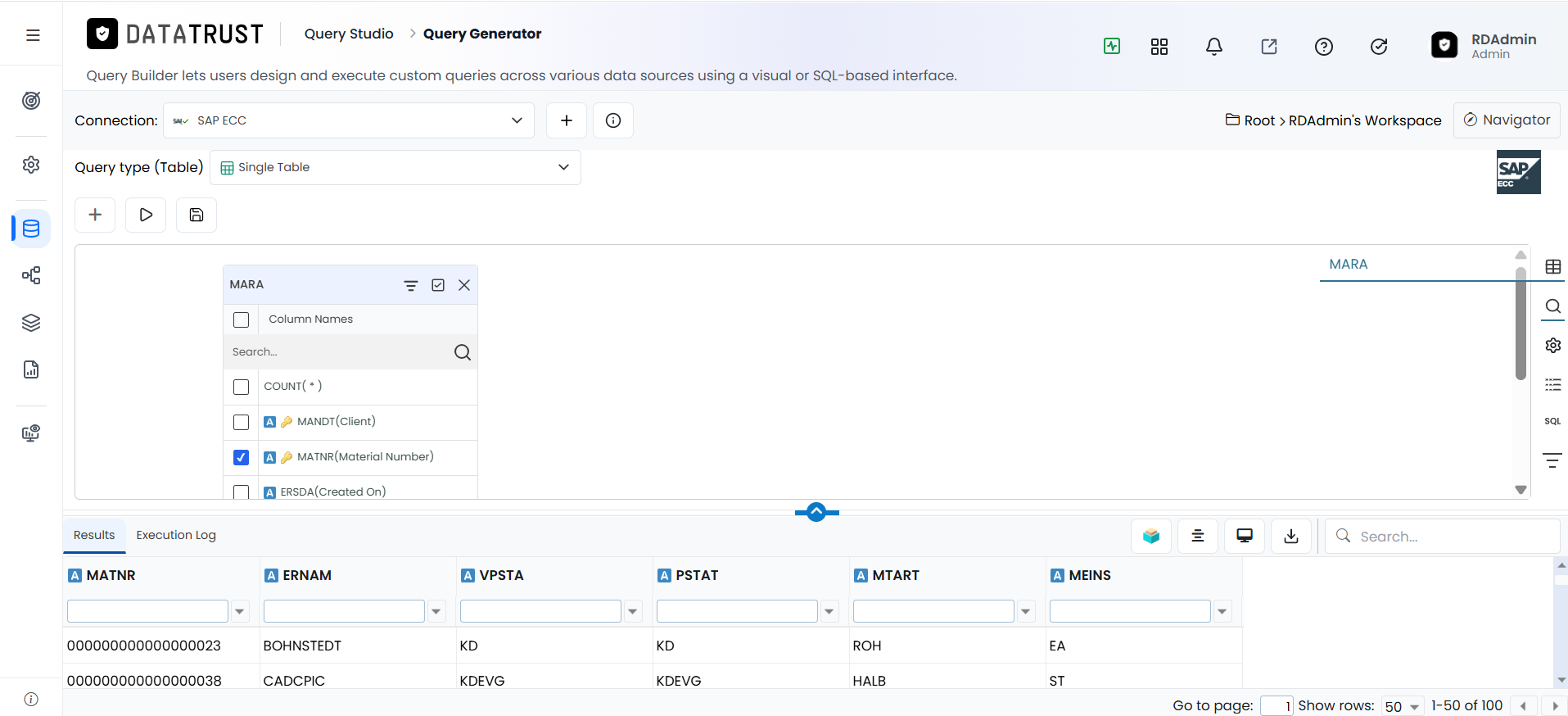
Task: Open the Single Table query type dropdown
Action: [395, 167]
